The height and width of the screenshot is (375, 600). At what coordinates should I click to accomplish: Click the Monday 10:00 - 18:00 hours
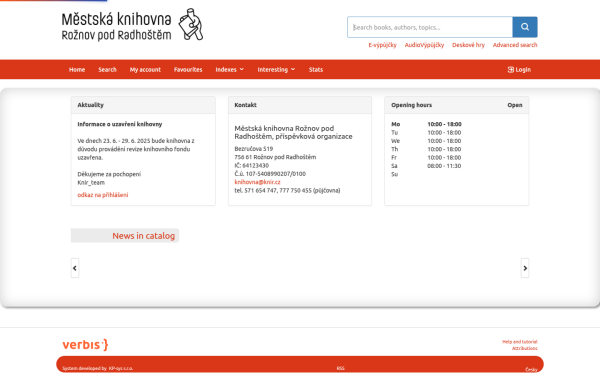click(444, 124)
